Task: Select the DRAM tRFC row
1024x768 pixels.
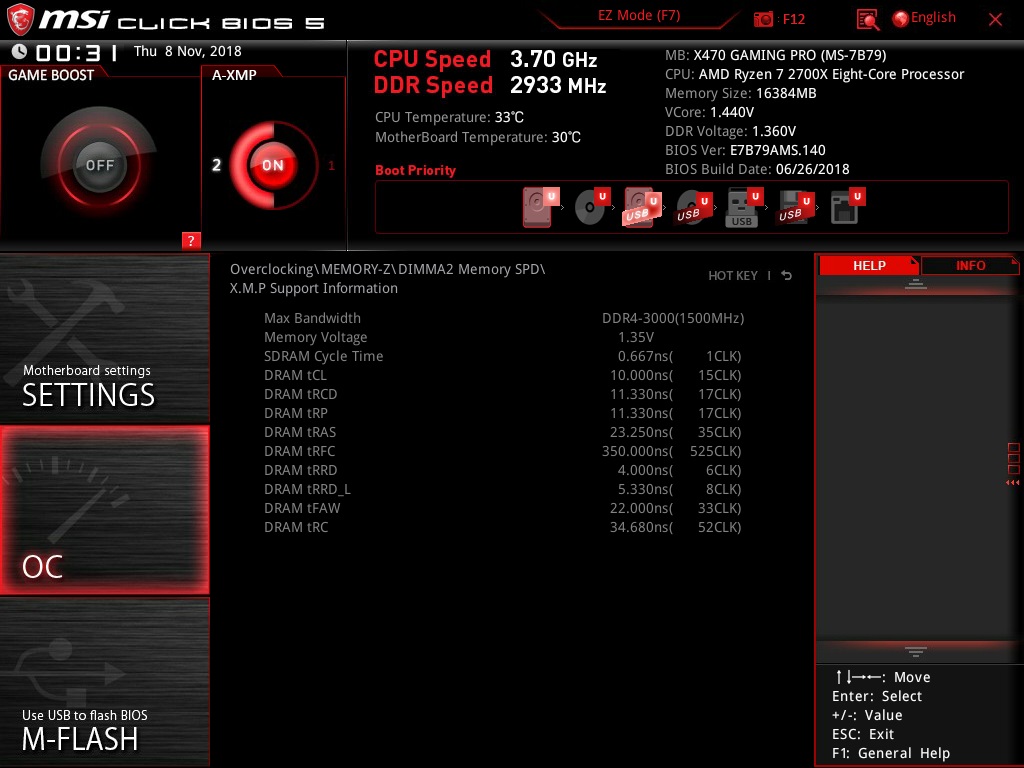Action: (x=504, y=451)
